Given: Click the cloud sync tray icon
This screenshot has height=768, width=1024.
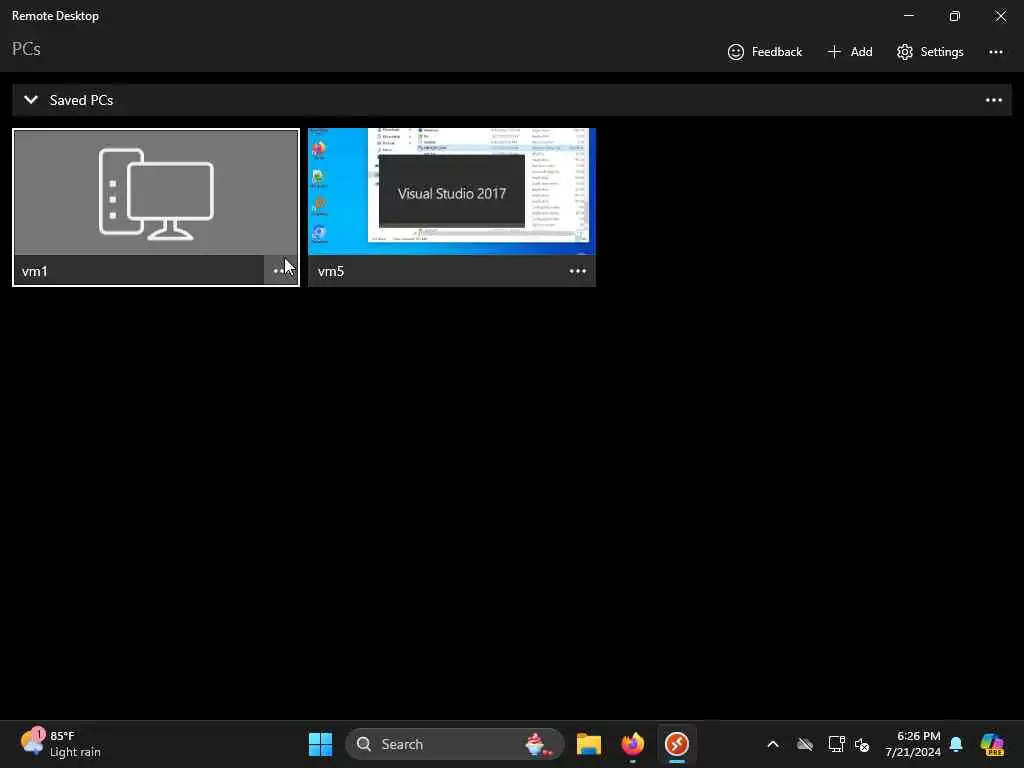Looking at the screenshot, I should tap(805, 744).
